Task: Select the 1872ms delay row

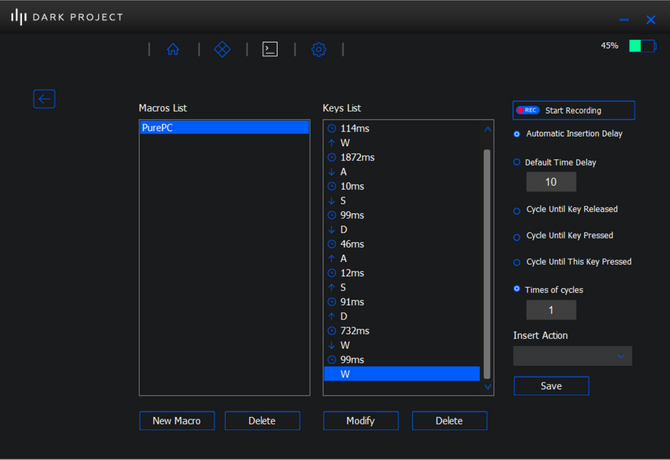Action: click(x=402, y=157)
